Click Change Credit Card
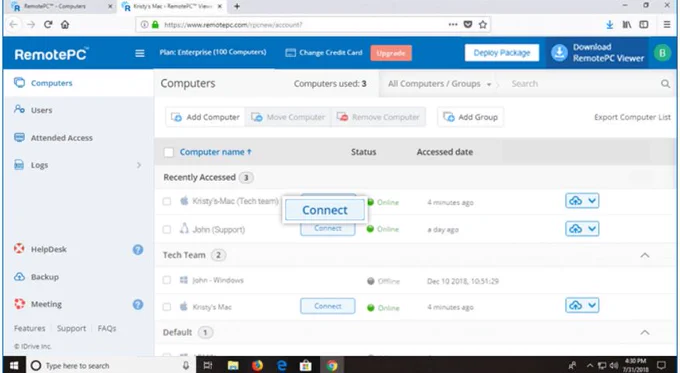The image size is (680, 373). click(324, 53)
